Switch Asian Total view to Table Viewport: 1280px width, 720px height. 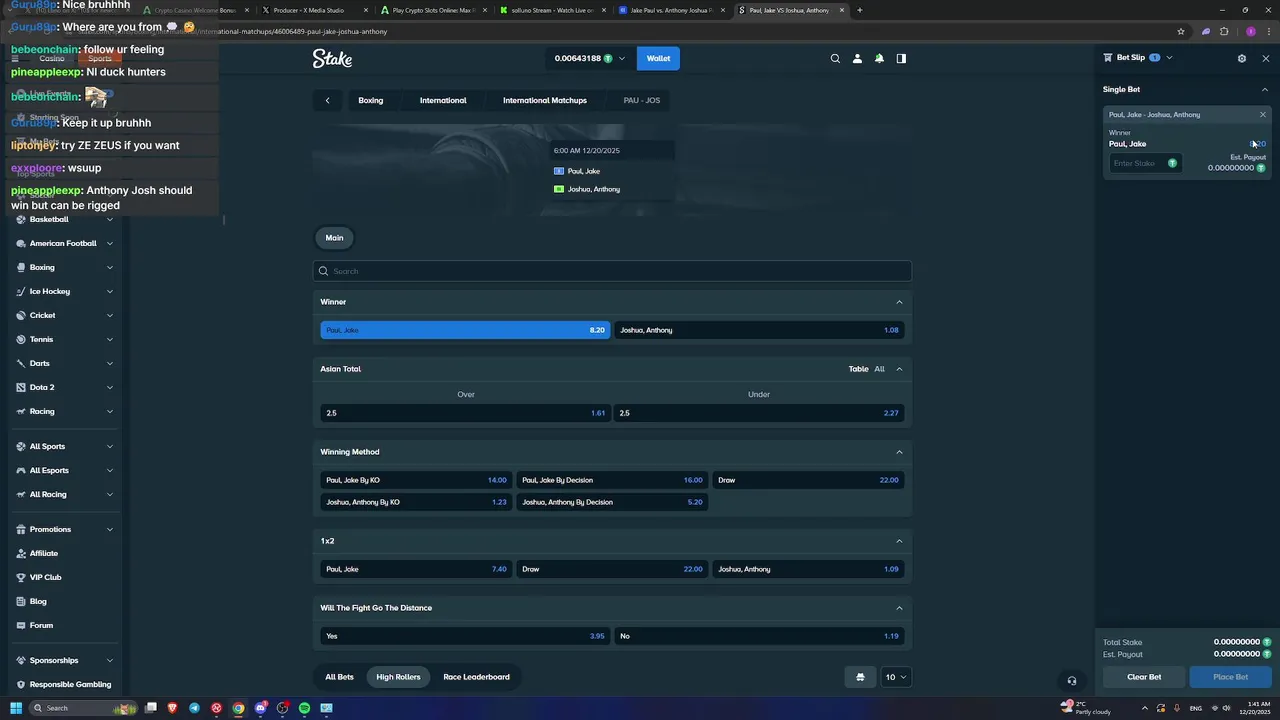tap(858, 369)
